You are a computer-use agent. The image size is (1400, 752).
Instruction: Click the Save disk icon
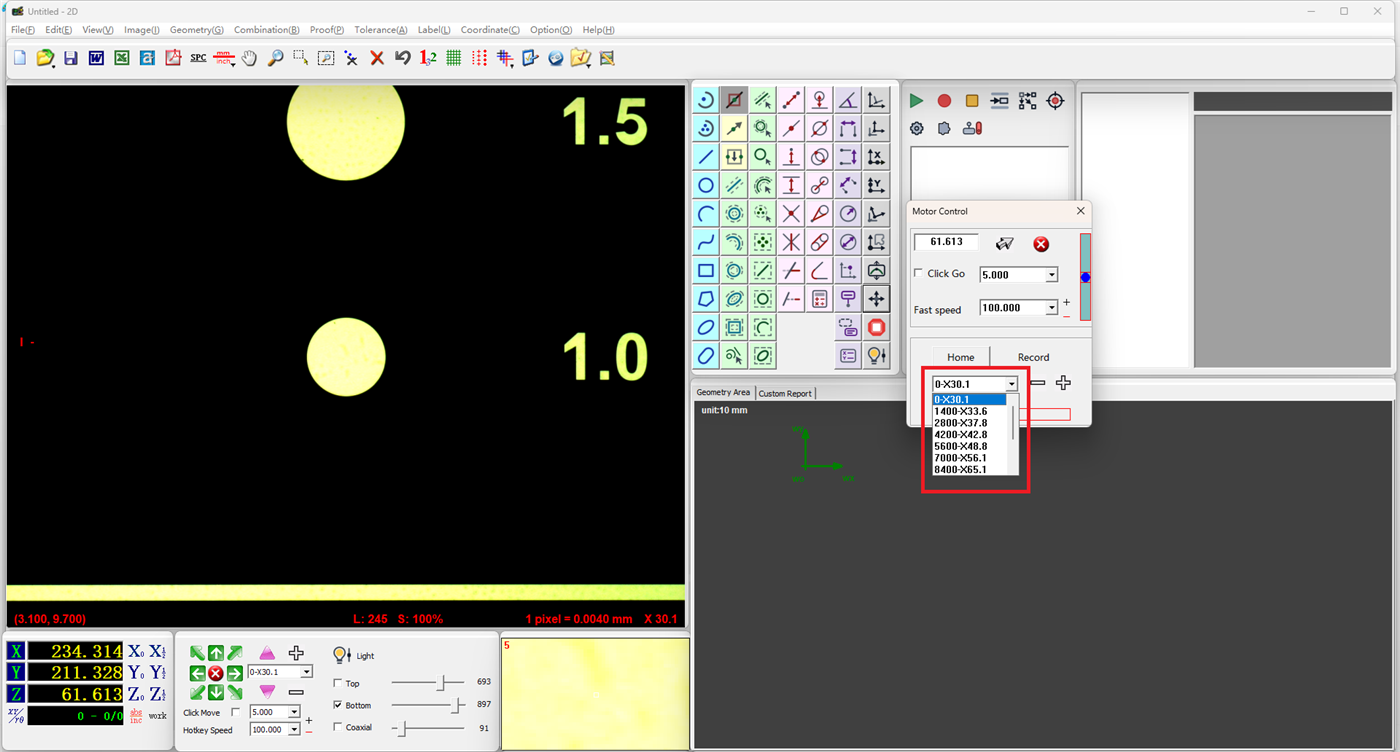70,58
